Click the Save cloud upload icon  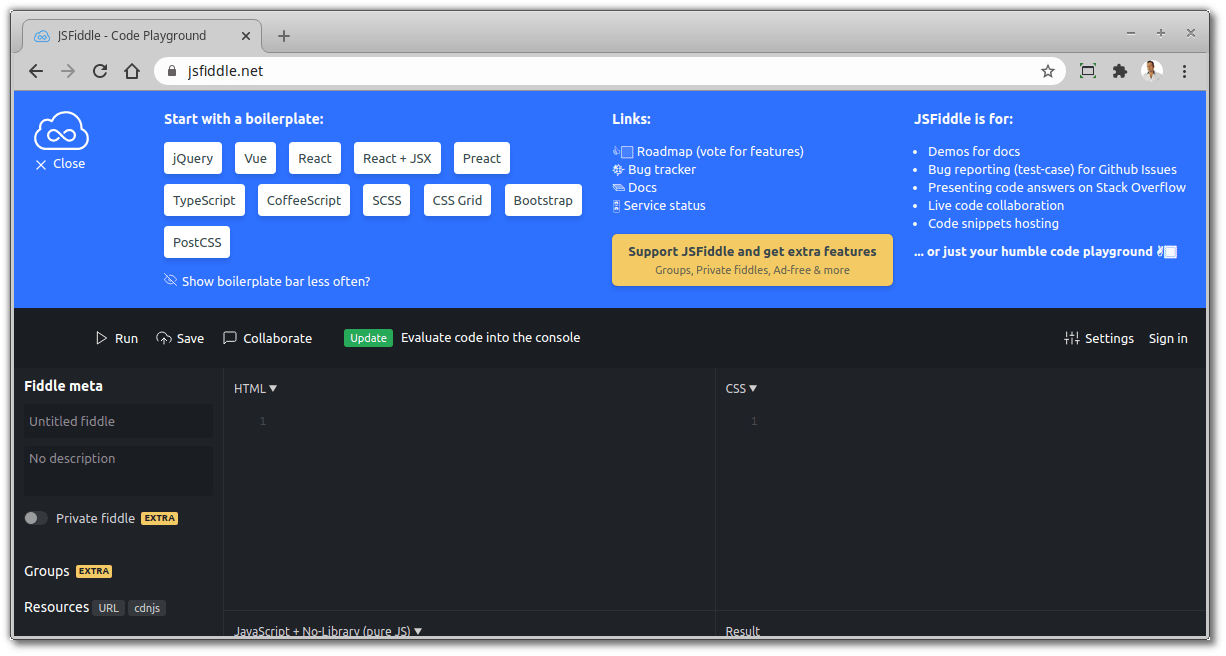point(164,338)
